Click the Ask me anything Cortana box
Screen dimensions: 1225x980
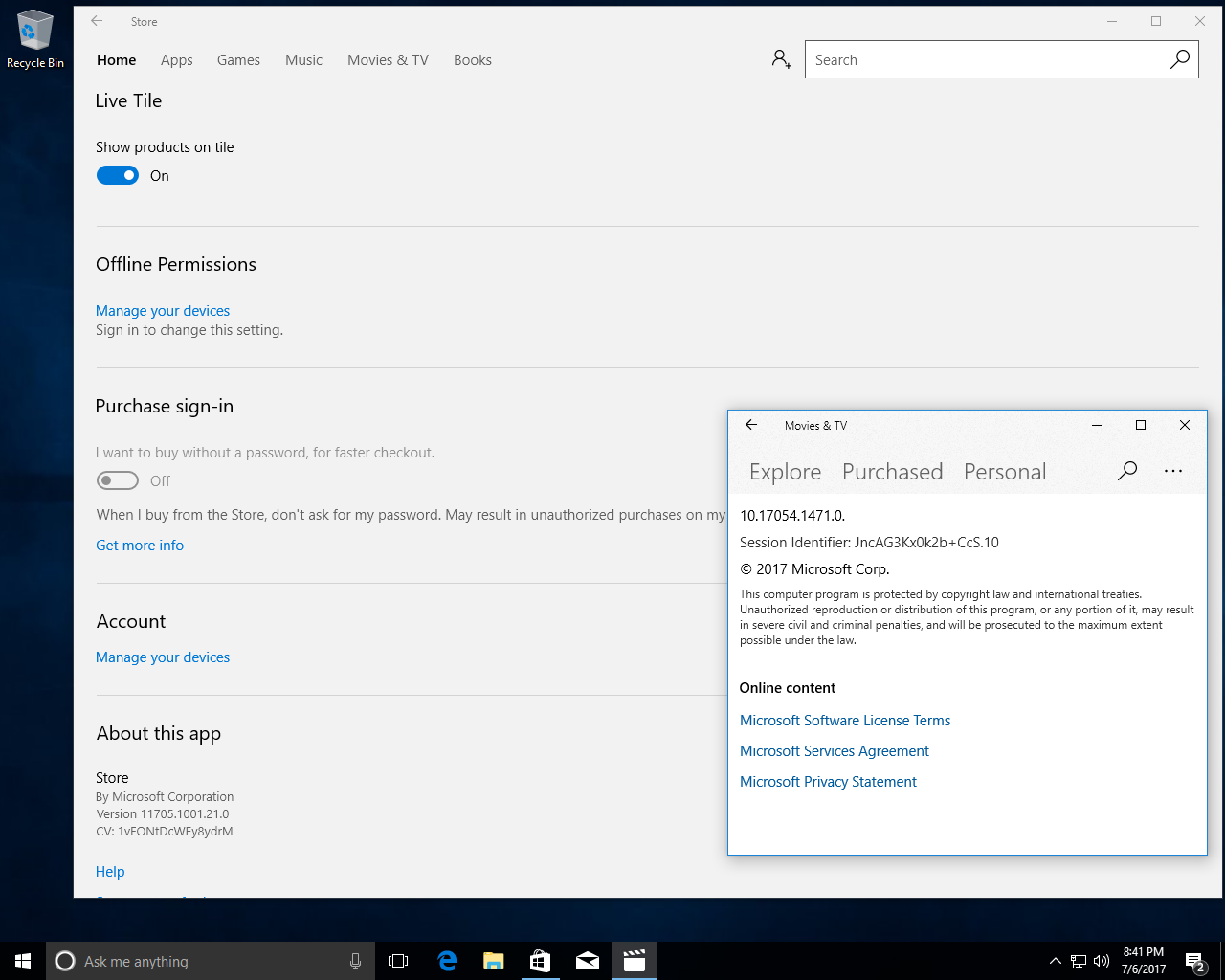point(211,961)
